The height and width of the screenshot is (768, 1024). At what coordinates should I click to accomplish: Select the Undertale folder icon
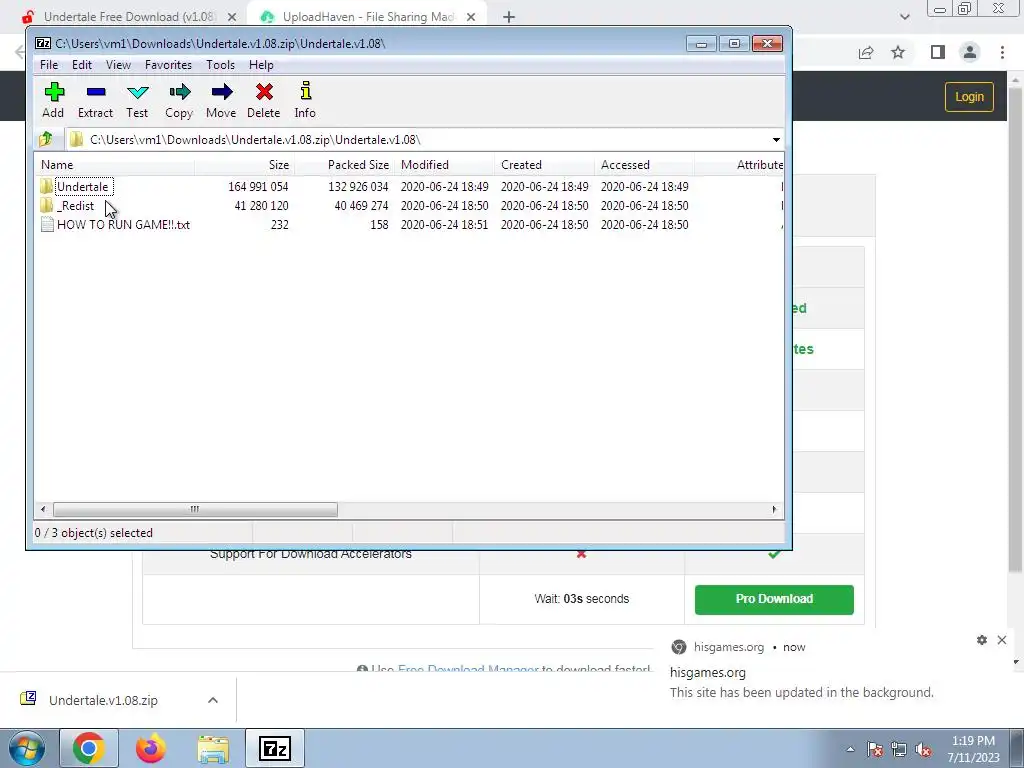pyautogui.click(x=46, y=187)
